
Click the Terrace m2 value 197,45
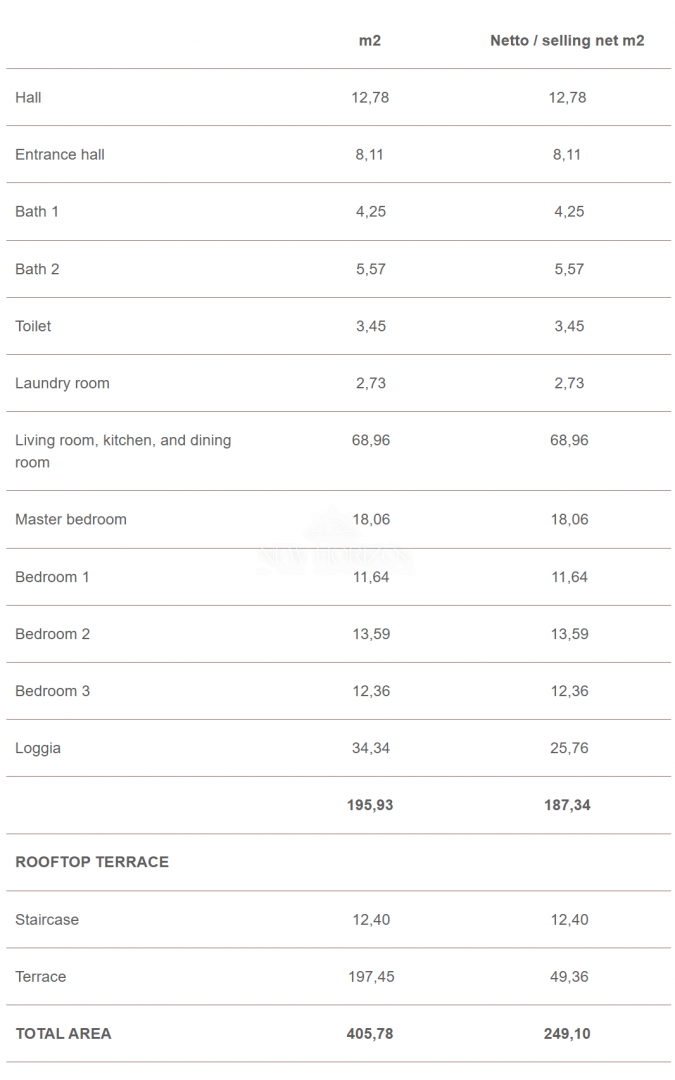(371, 977)
